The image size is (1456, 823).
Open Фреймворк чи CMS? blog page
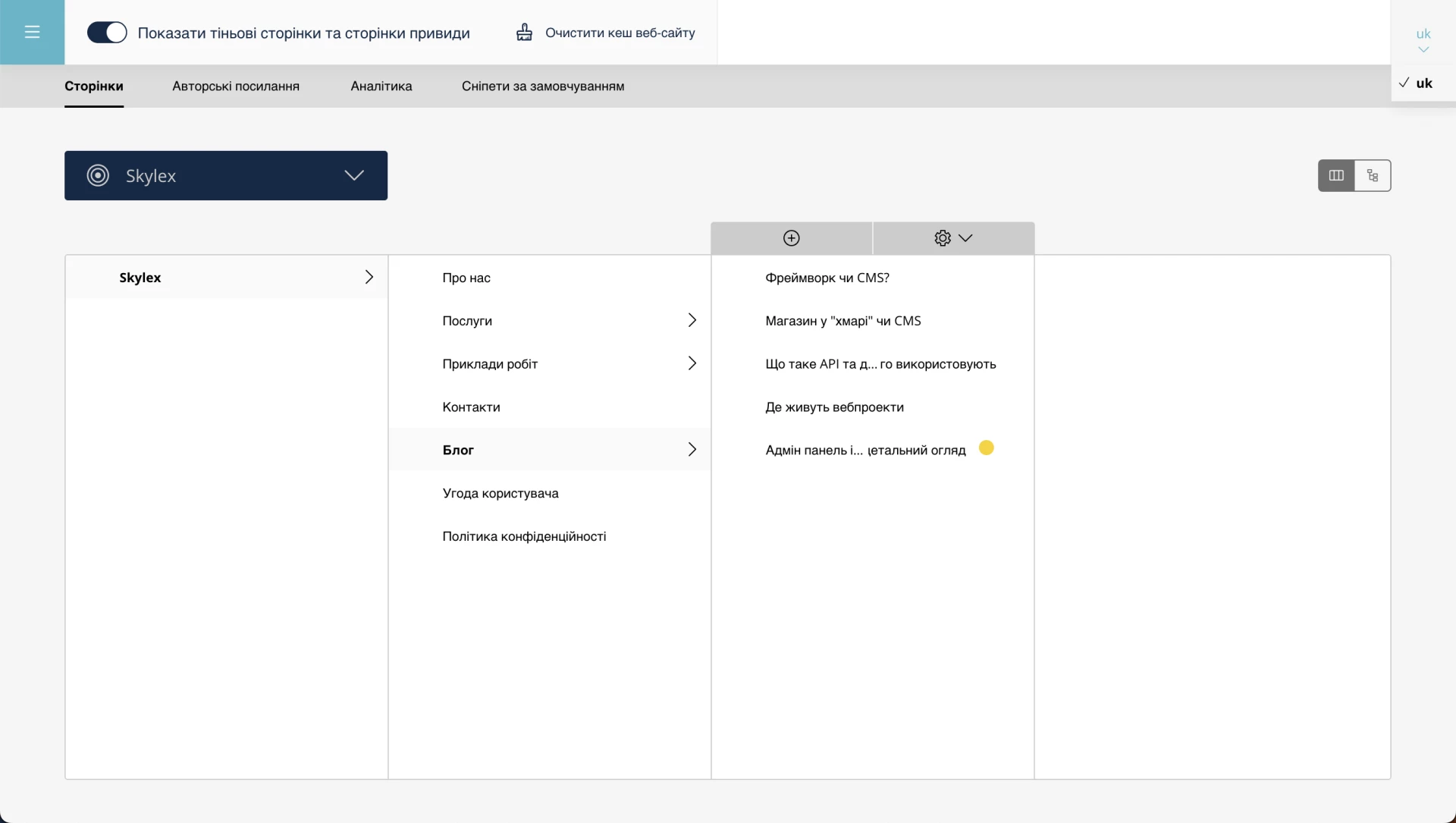point(827,278)
